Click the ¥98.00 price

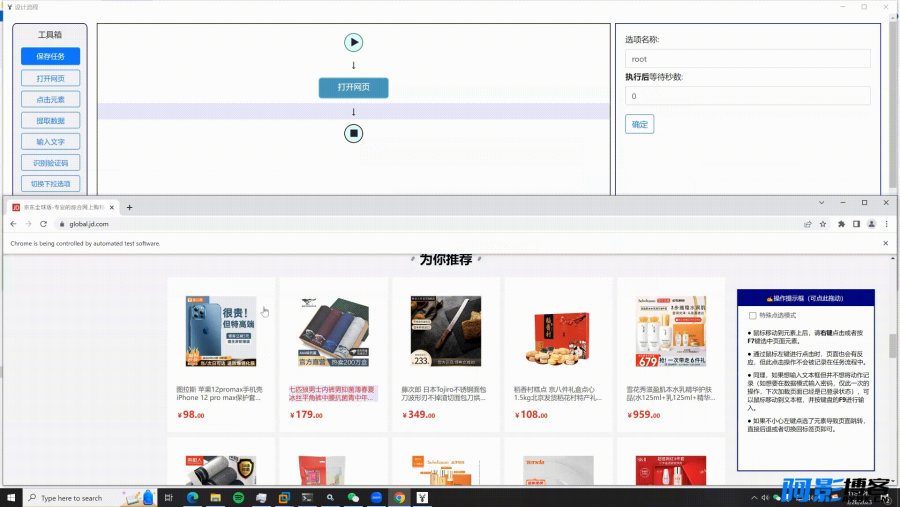pyautogui.click(x=191, y=415)
